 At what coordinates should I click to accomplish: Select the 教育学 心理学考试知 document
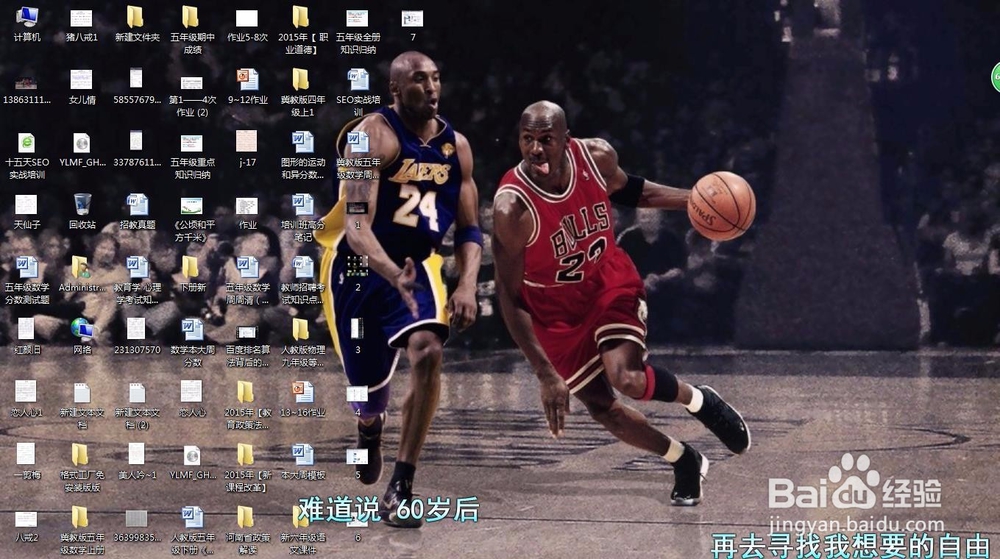click(136, 267)
